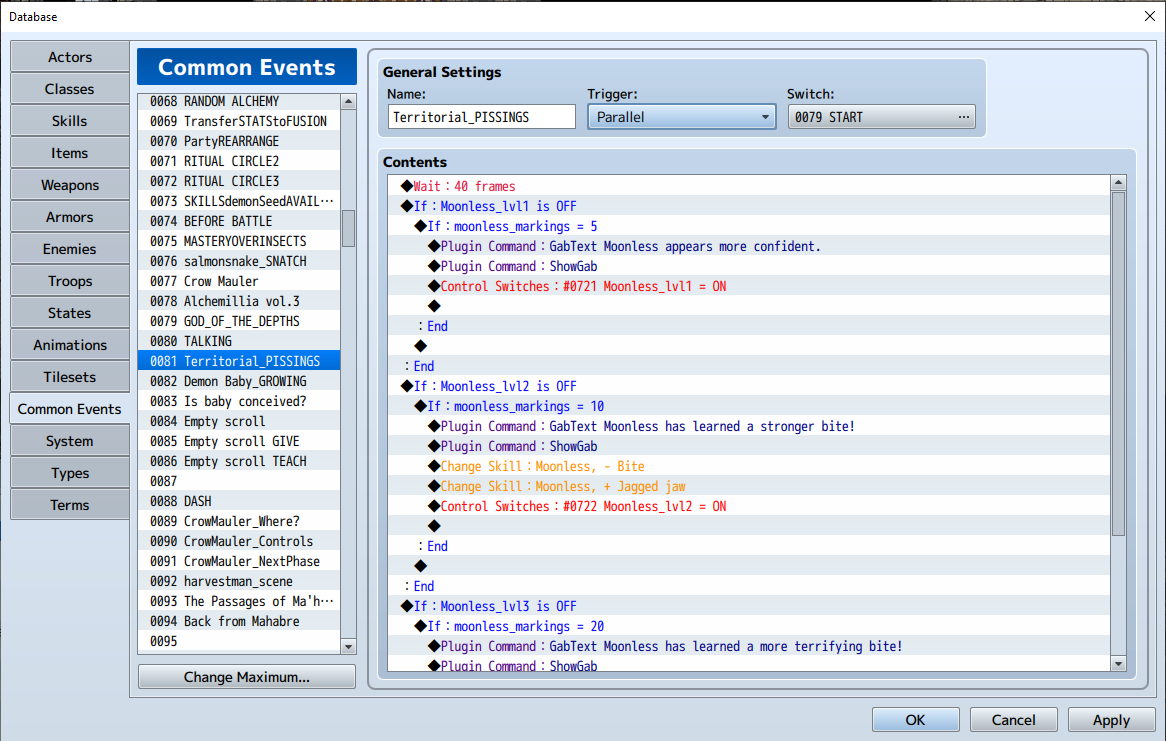Click the Contents pane scrollbar thumb
Viewport: 1166px width, 741px height.
pos(1118,363)
